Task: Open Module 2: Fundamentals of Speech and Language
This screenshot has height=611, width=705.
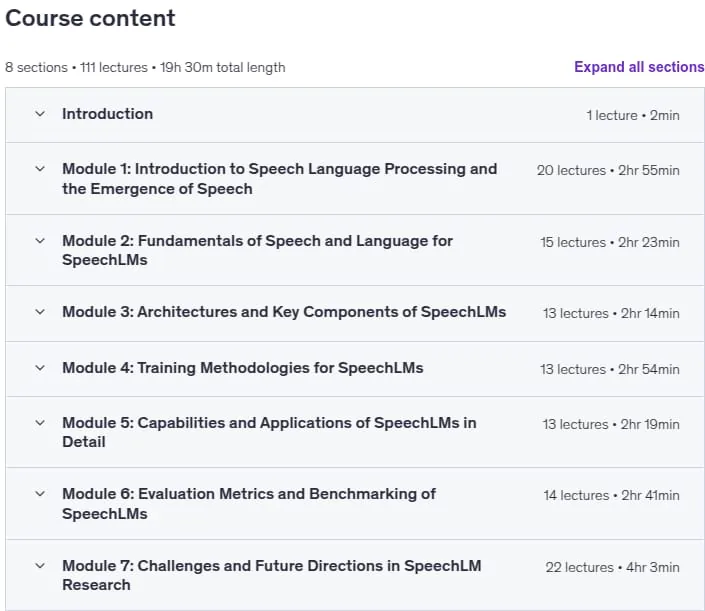Action: pos(257,250)
